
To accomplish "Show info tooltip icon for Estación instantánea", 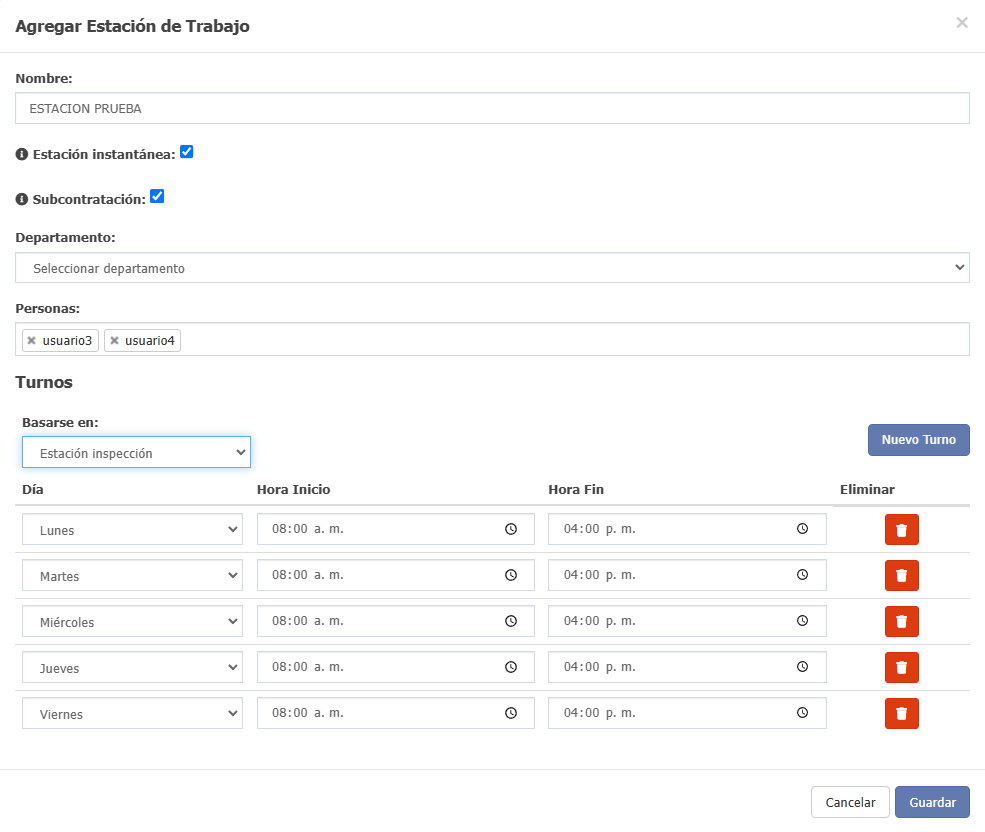I will tap(22, 154).
